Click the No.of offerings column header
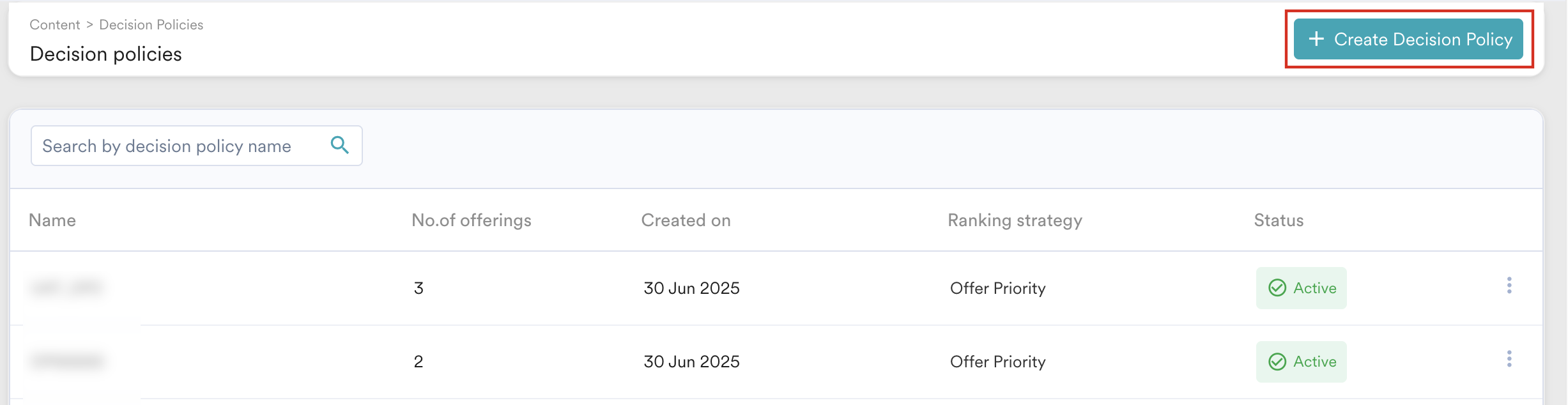Viewport: 1568px width, 405px height. tap(472, 220)
